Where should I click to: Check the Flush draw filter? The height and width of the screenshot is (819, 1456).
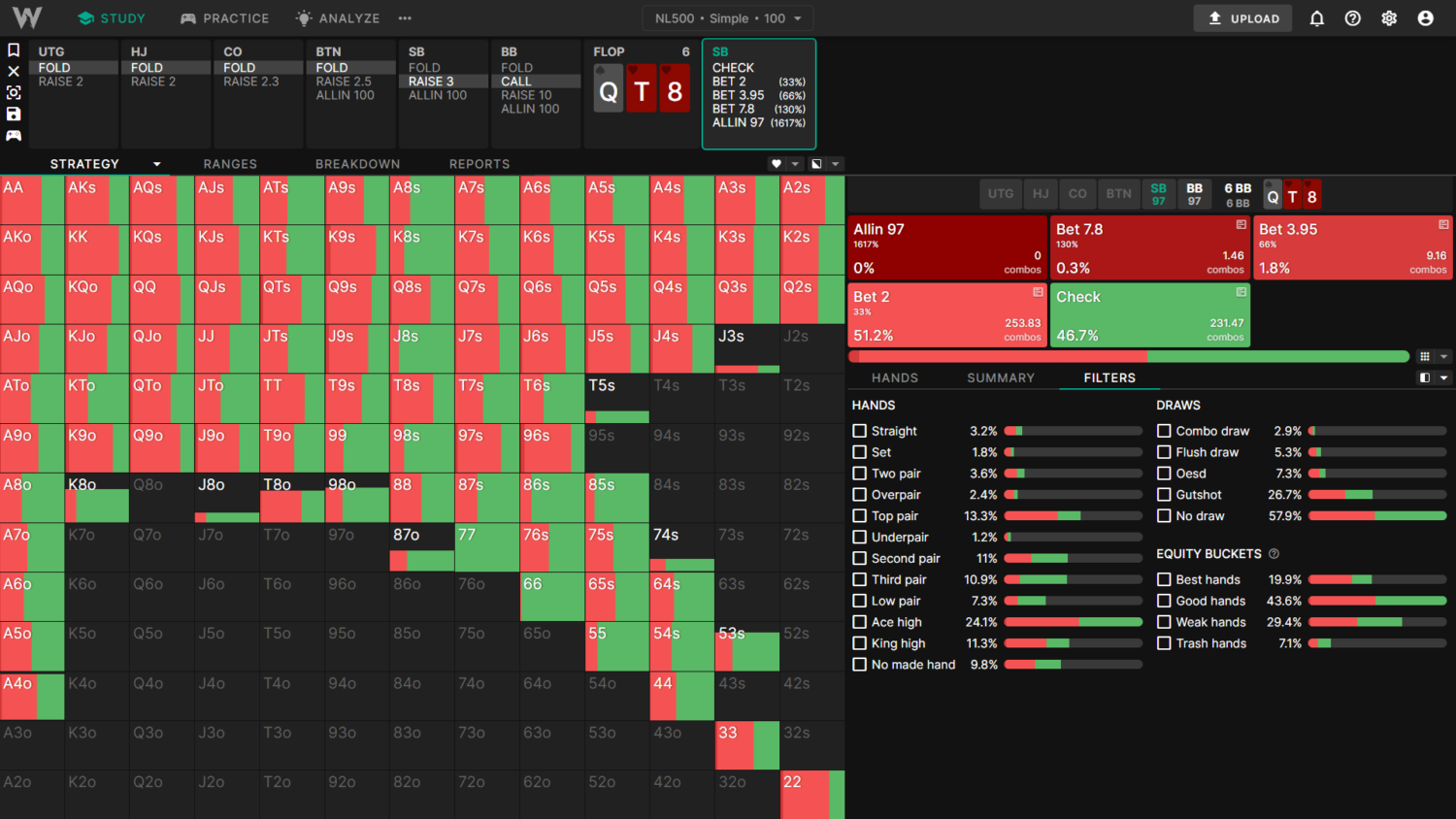pyautogui.click(x=1164, y=452)
